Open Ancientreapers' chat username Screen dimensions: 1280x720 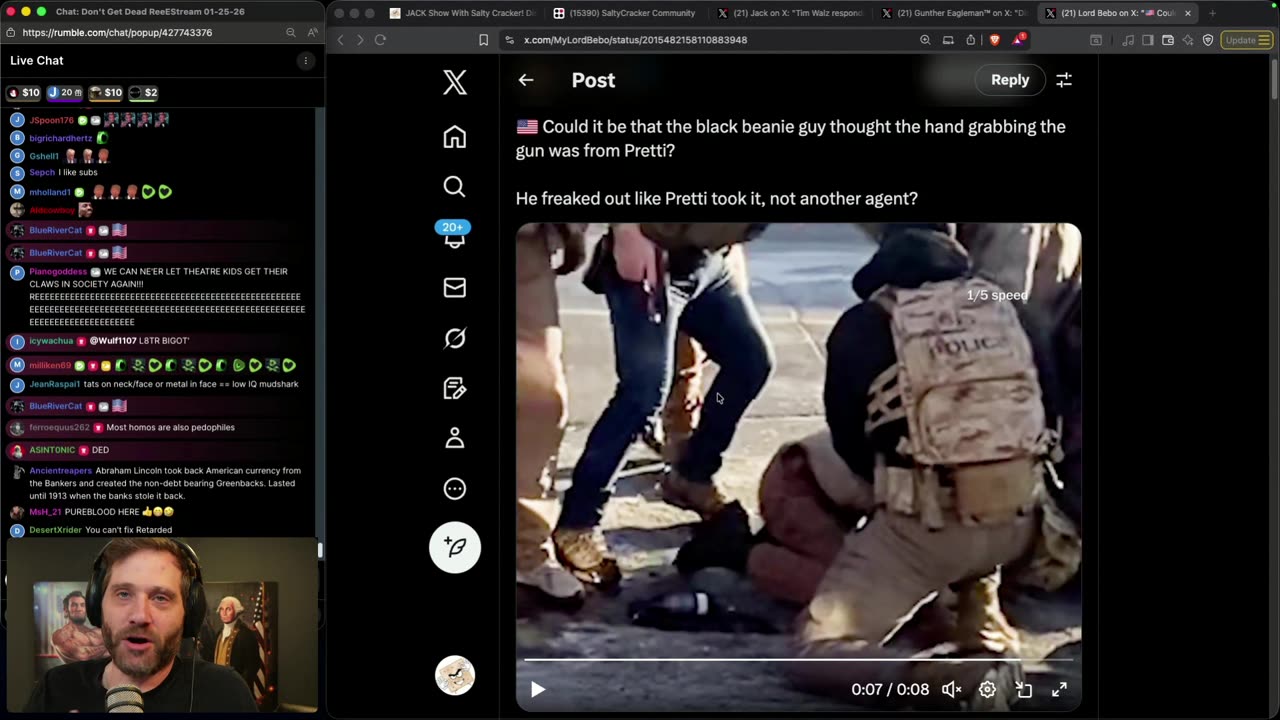[60, 470]
